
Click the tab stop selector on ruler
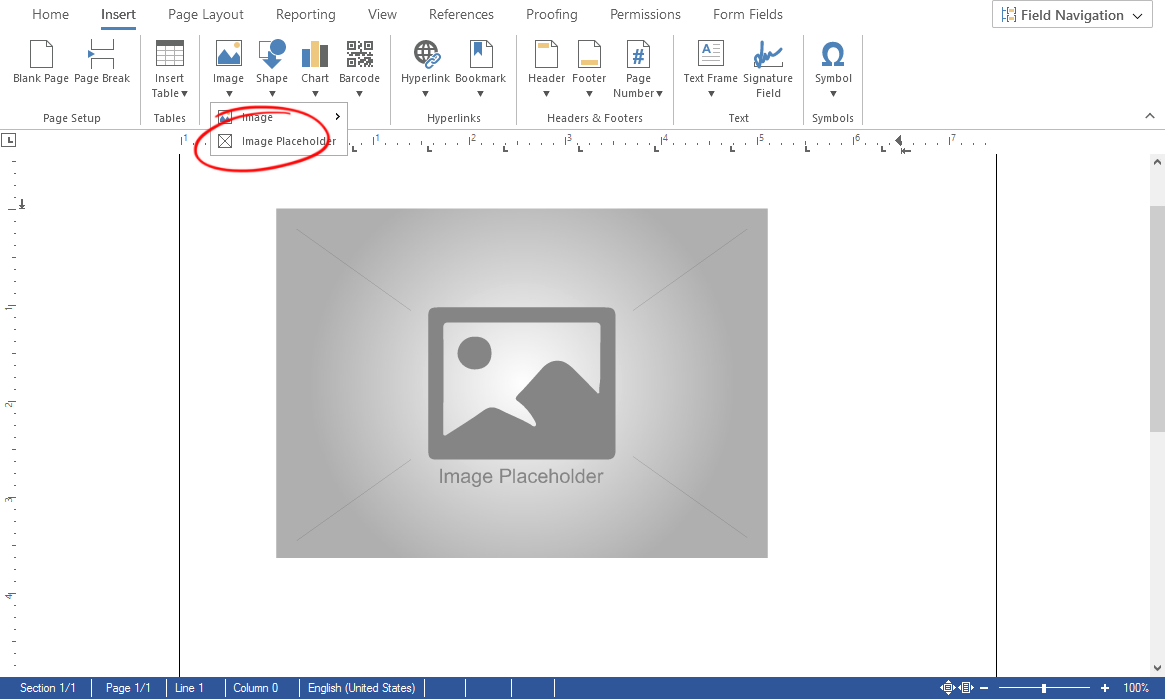[x=9, y=140]
